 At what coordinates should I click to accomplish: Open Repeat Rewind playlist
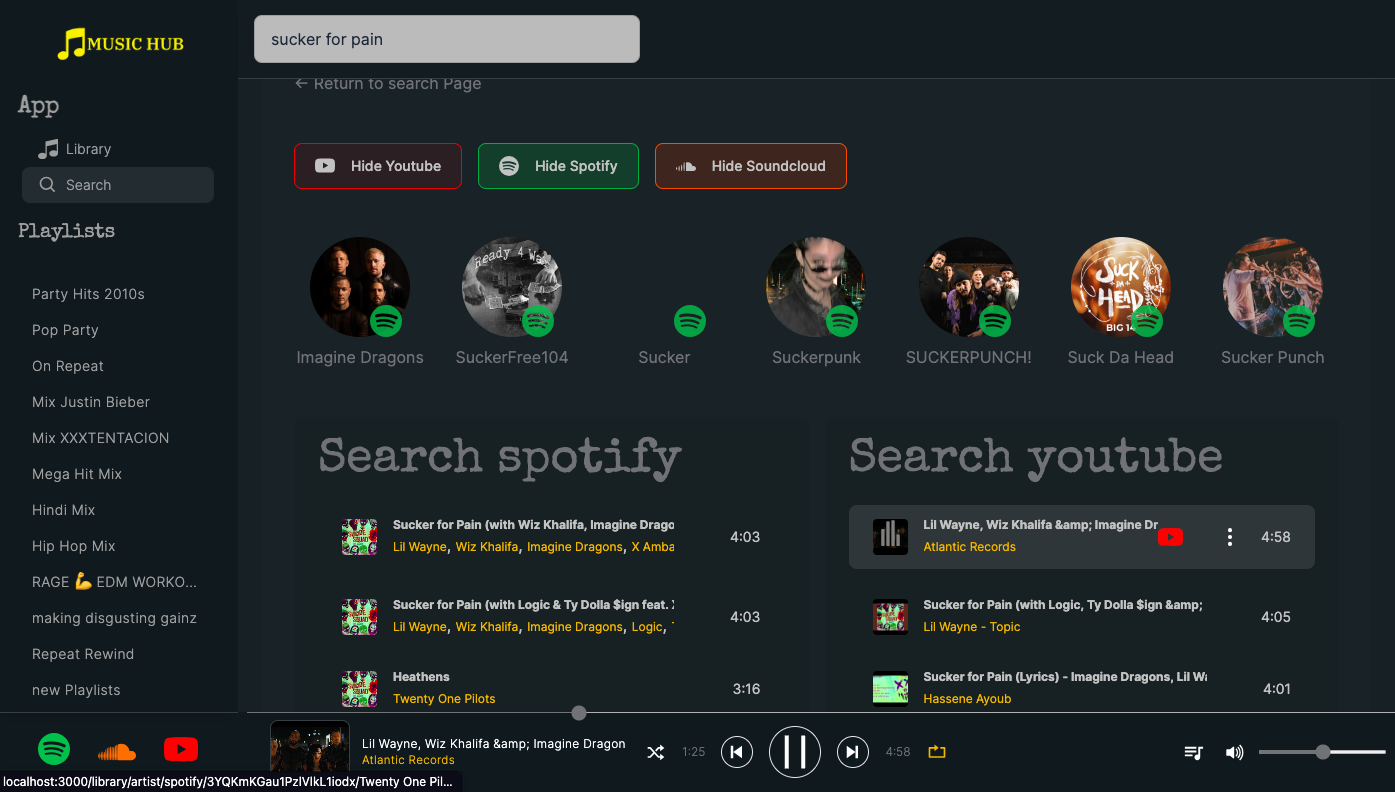click(83, 654)
